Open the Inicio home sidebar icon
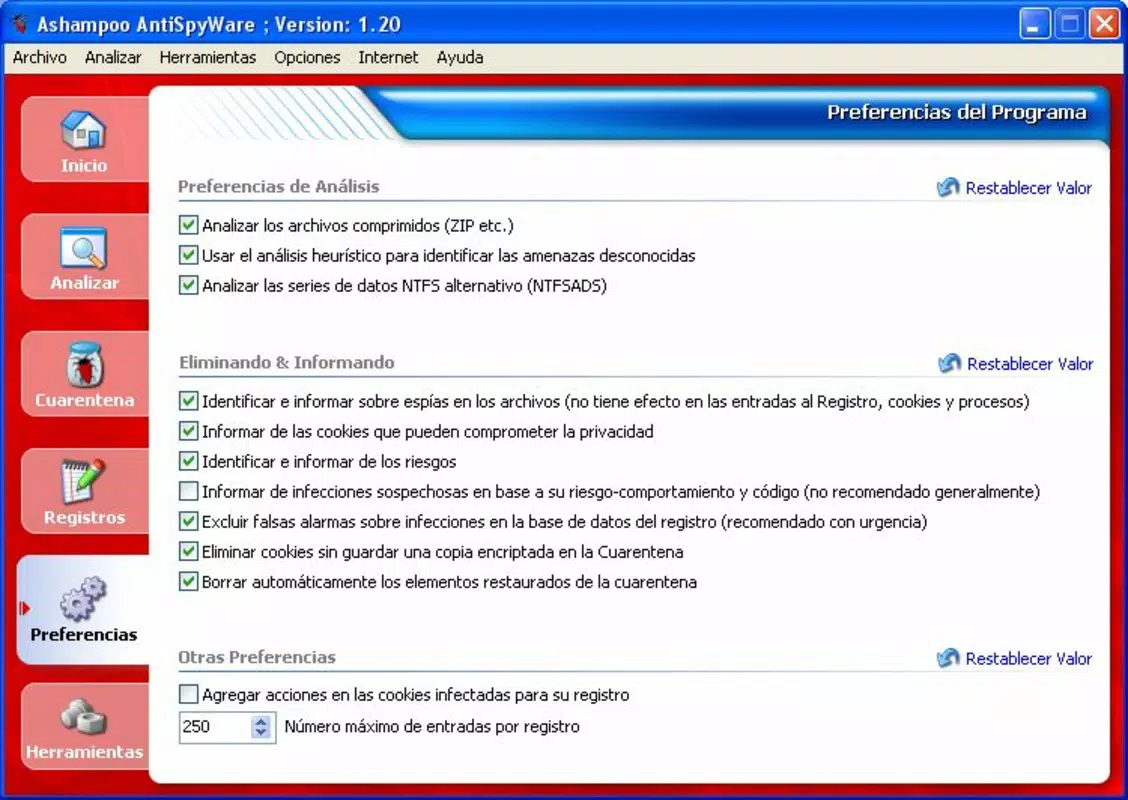 (x=83, y=129)
